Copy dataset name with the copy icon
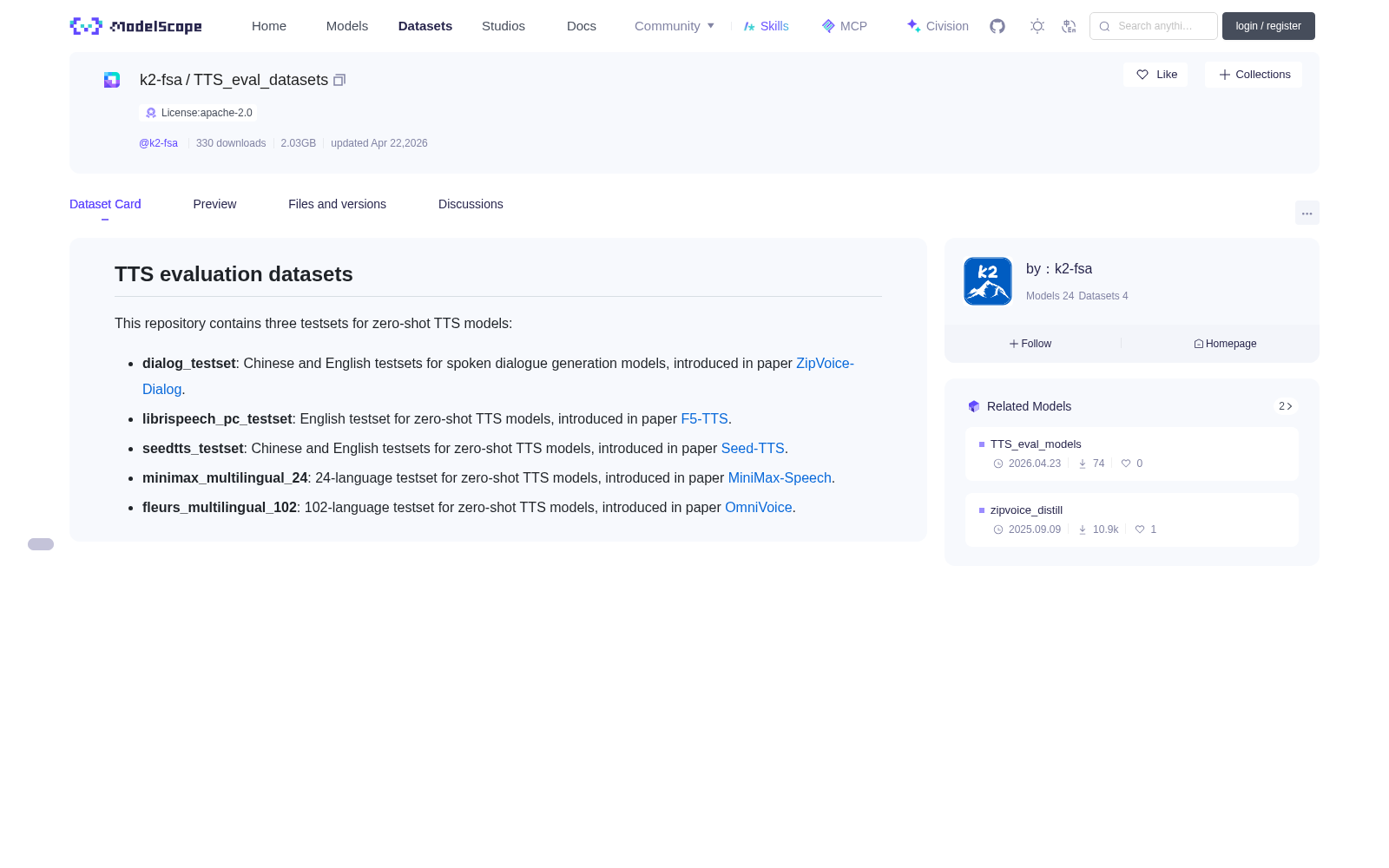 coord(339,80)
